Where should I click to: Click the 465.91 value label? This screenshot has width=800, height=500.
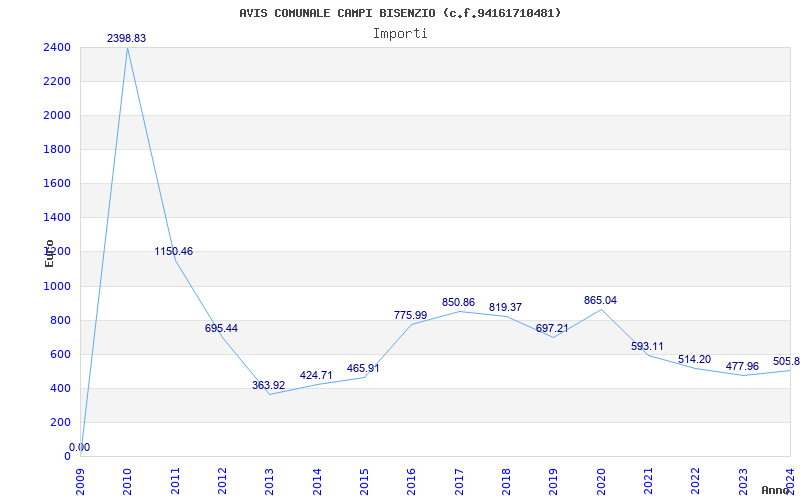tap(363, 368)
